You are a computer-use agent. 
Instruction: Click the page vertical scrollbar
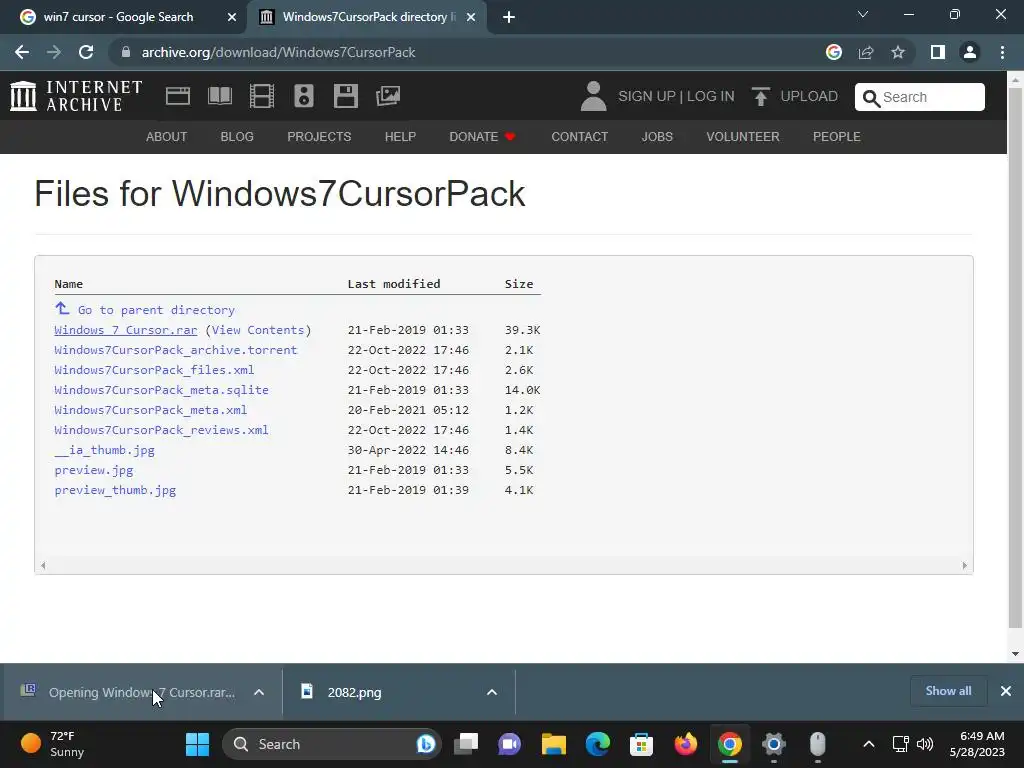click(1015, 356)
